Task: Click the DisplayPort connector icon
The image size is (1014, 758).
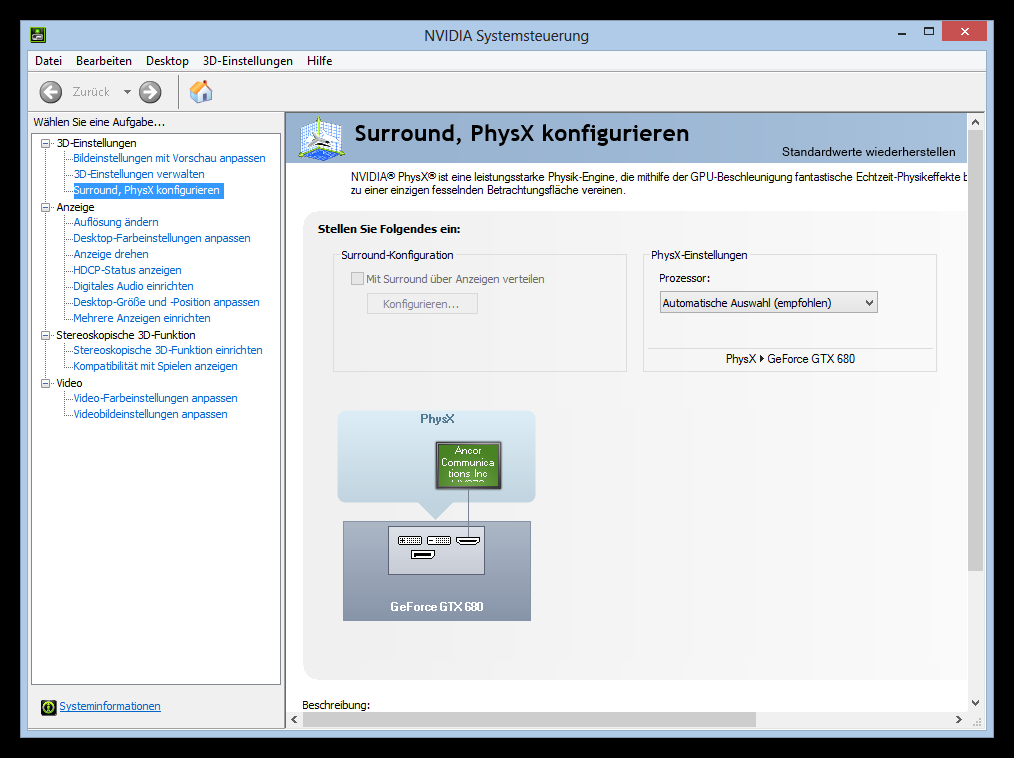Action: [x=423, y=555]
